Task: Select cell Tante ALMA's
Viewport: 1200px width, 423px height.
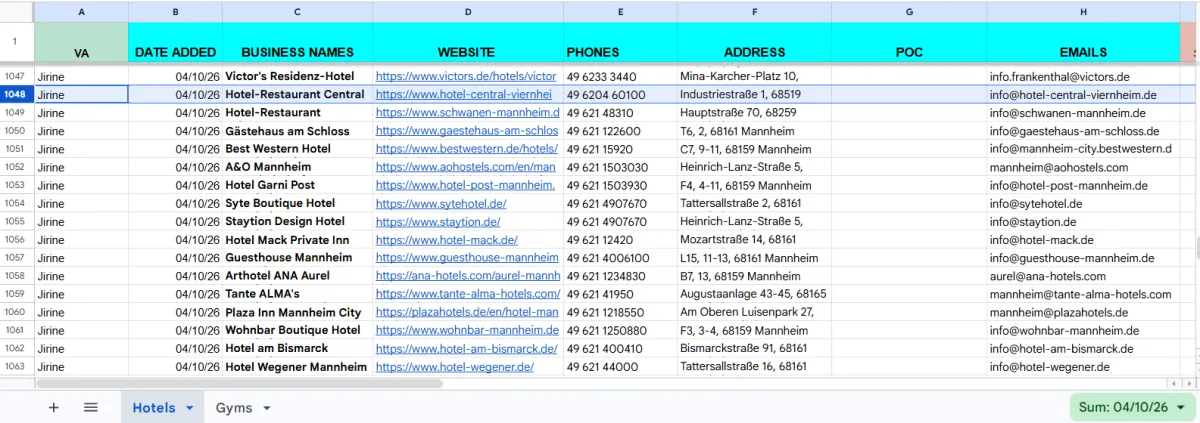Action: click(x=298, y=294)
